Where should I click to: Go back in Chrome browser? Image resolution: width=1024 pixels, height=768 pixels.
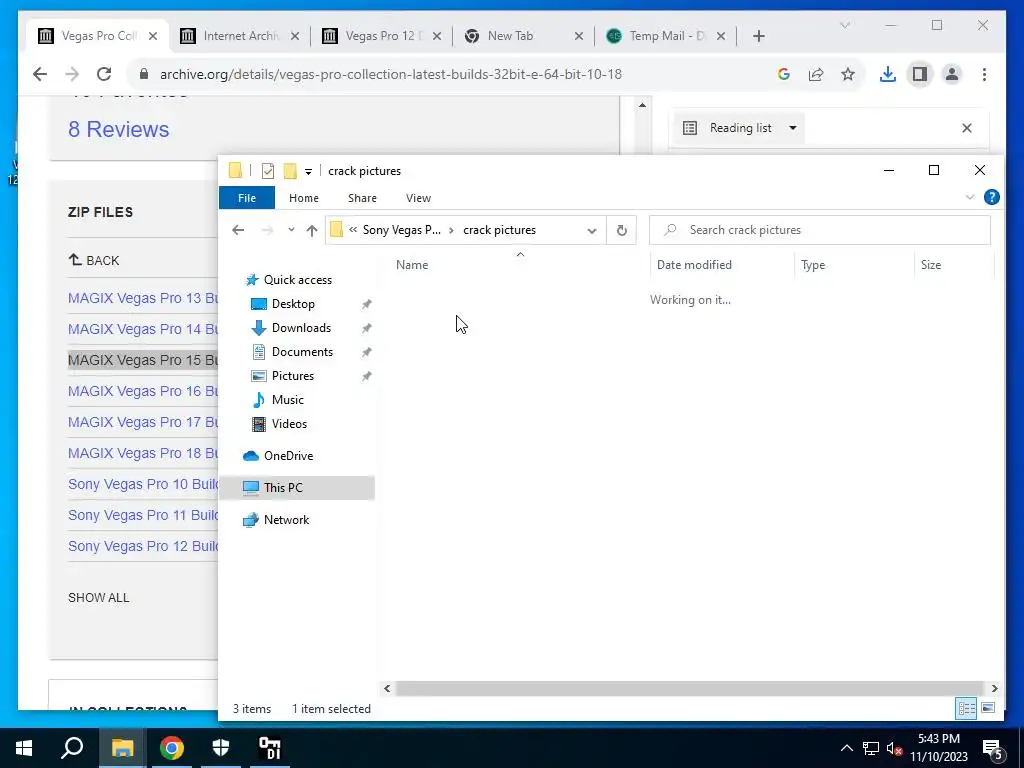pos(40,74)
